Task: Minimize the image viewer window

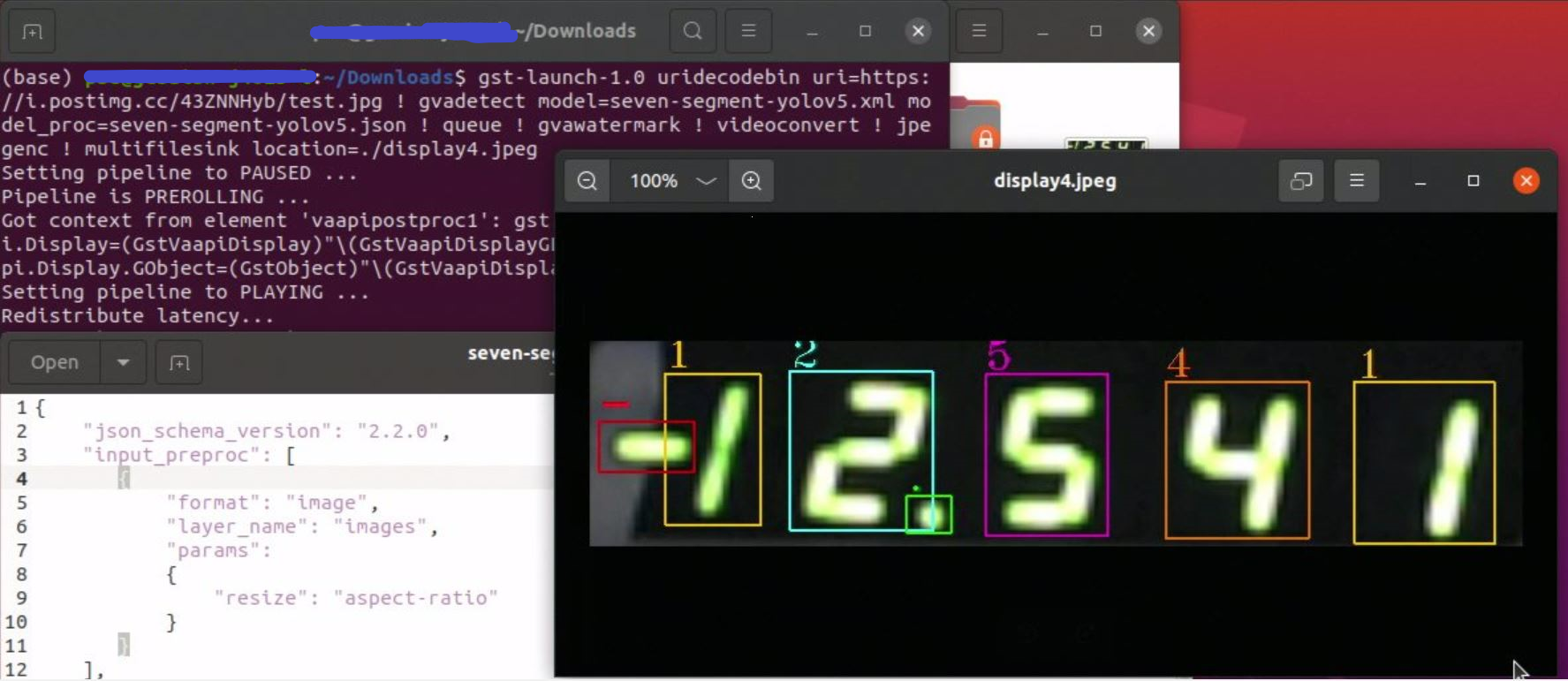Action: 1420,181
